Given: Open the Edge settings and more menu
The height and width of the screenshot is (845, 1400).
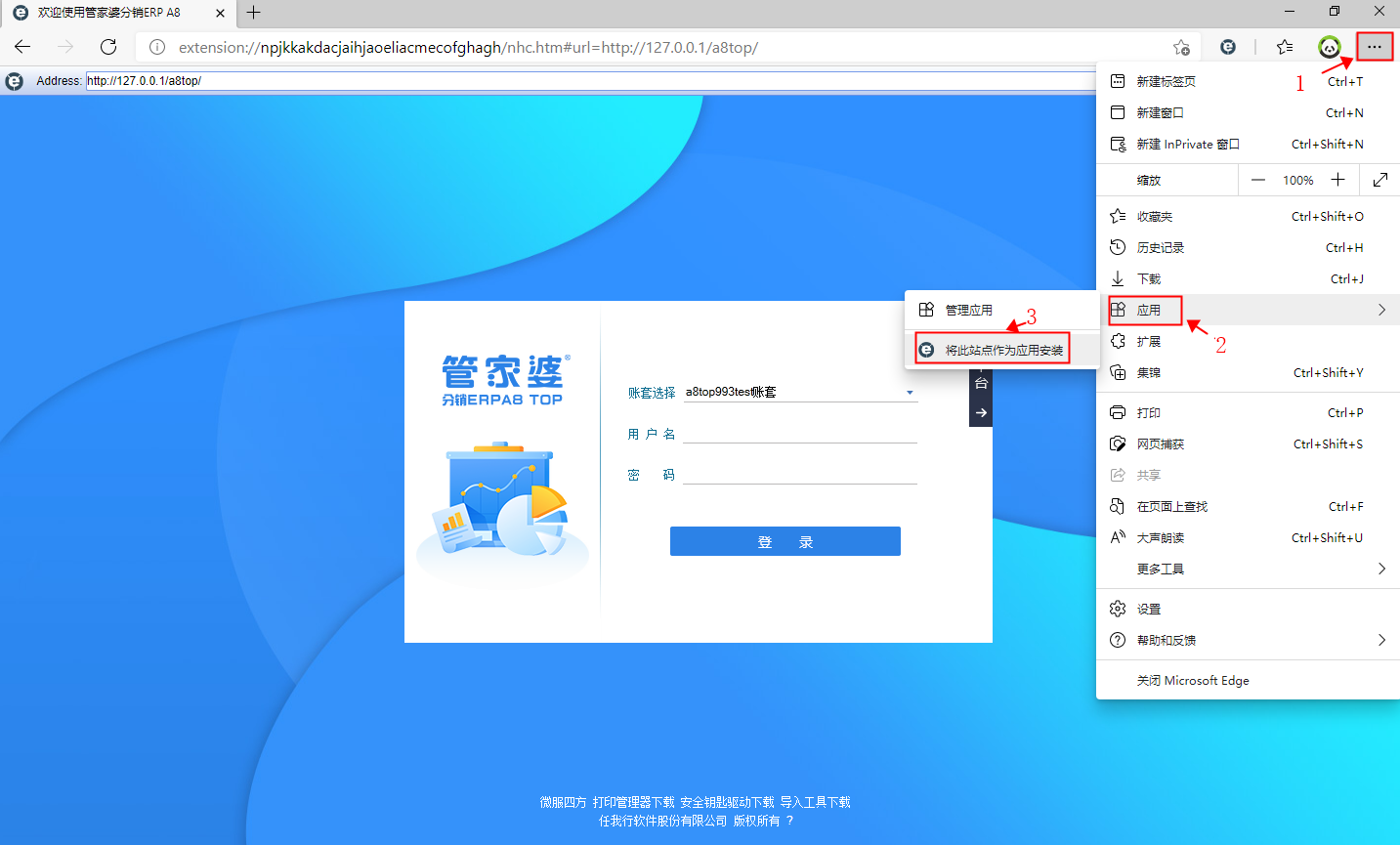Looking at the screenshot, I should point(1374,47).
